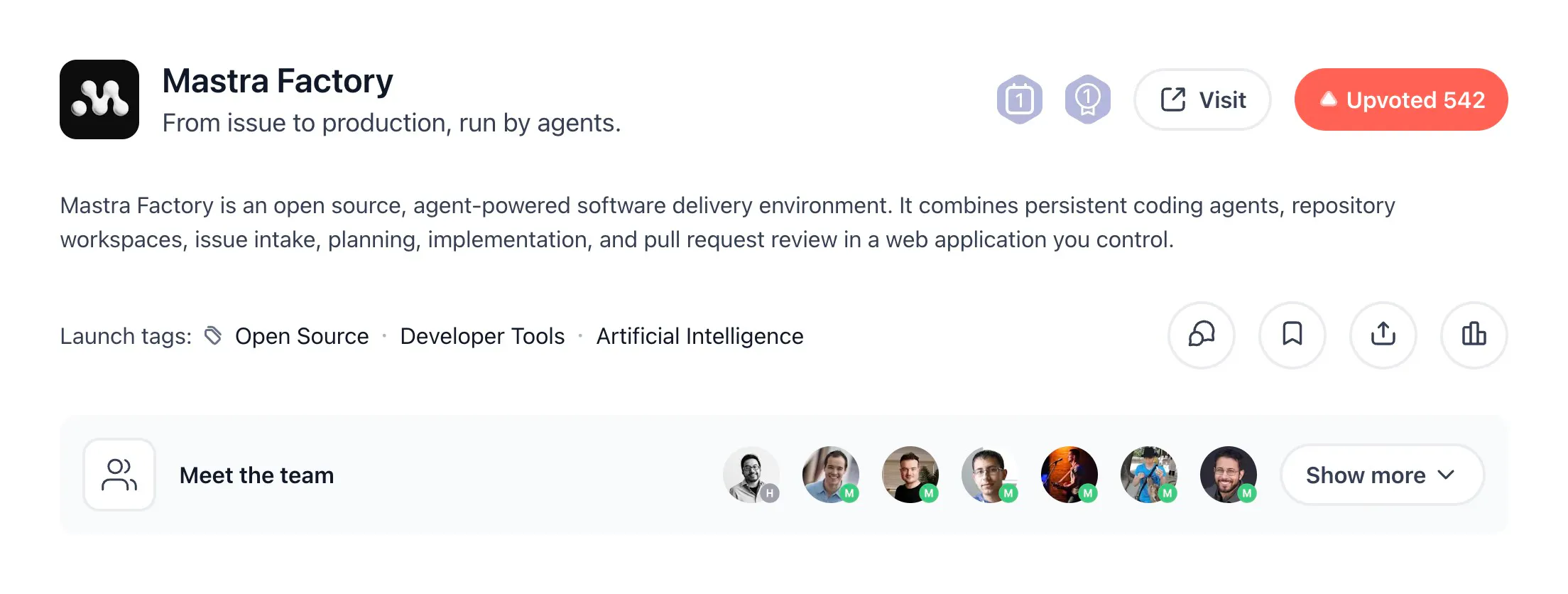Expand team list with Show more

(1382, 475)
